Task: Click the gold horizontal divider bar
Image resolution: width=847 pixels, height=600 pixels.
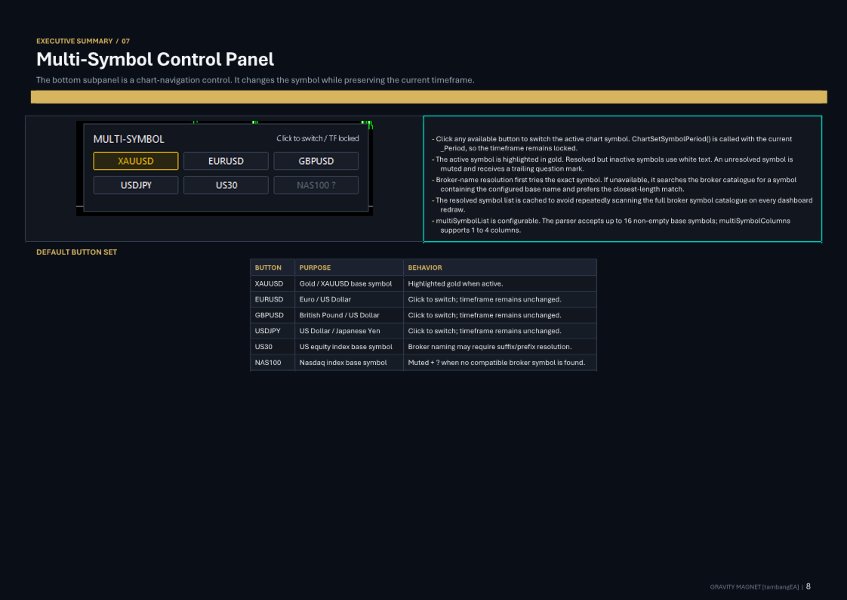Action: coord(429,97)
